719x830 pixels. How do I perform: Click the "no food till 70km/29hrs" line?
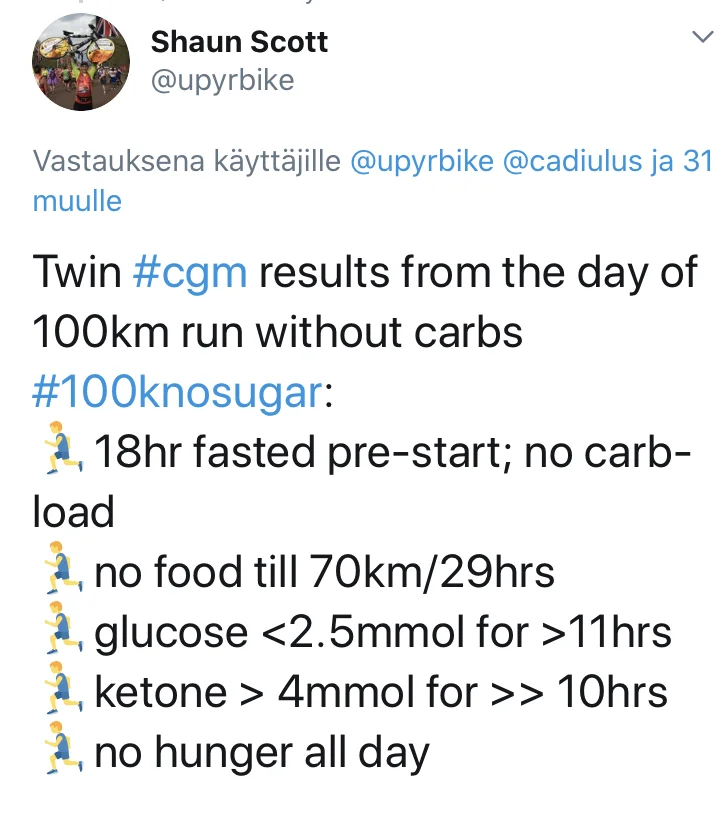click(324, 573)
